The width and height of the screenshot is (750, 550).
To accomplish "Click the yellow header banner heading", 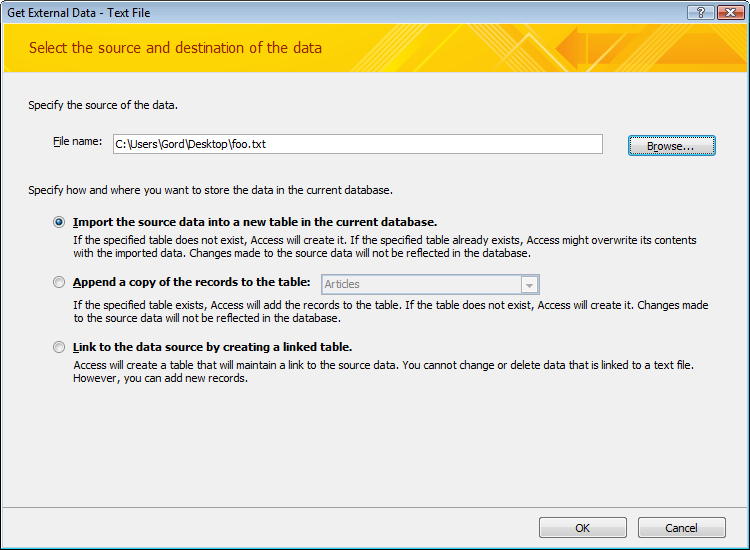I will pos(175,47).
